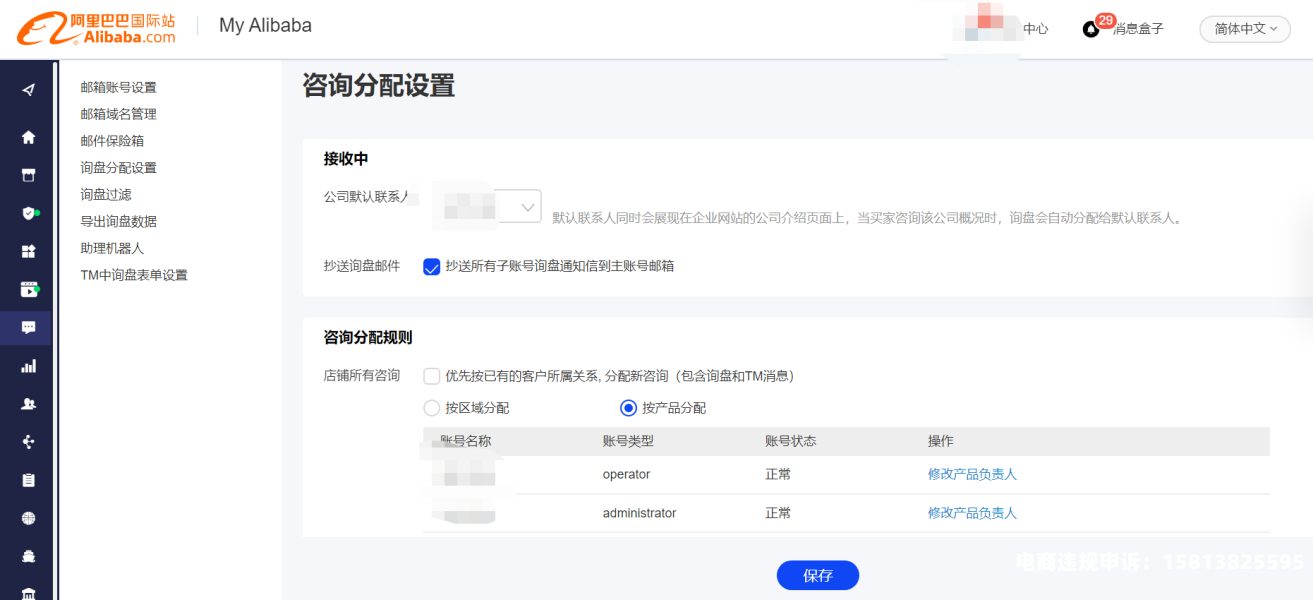Click the customers people sidebar icon
Viewport: 1313px width, 600px height.
click(x=28, y=404)
